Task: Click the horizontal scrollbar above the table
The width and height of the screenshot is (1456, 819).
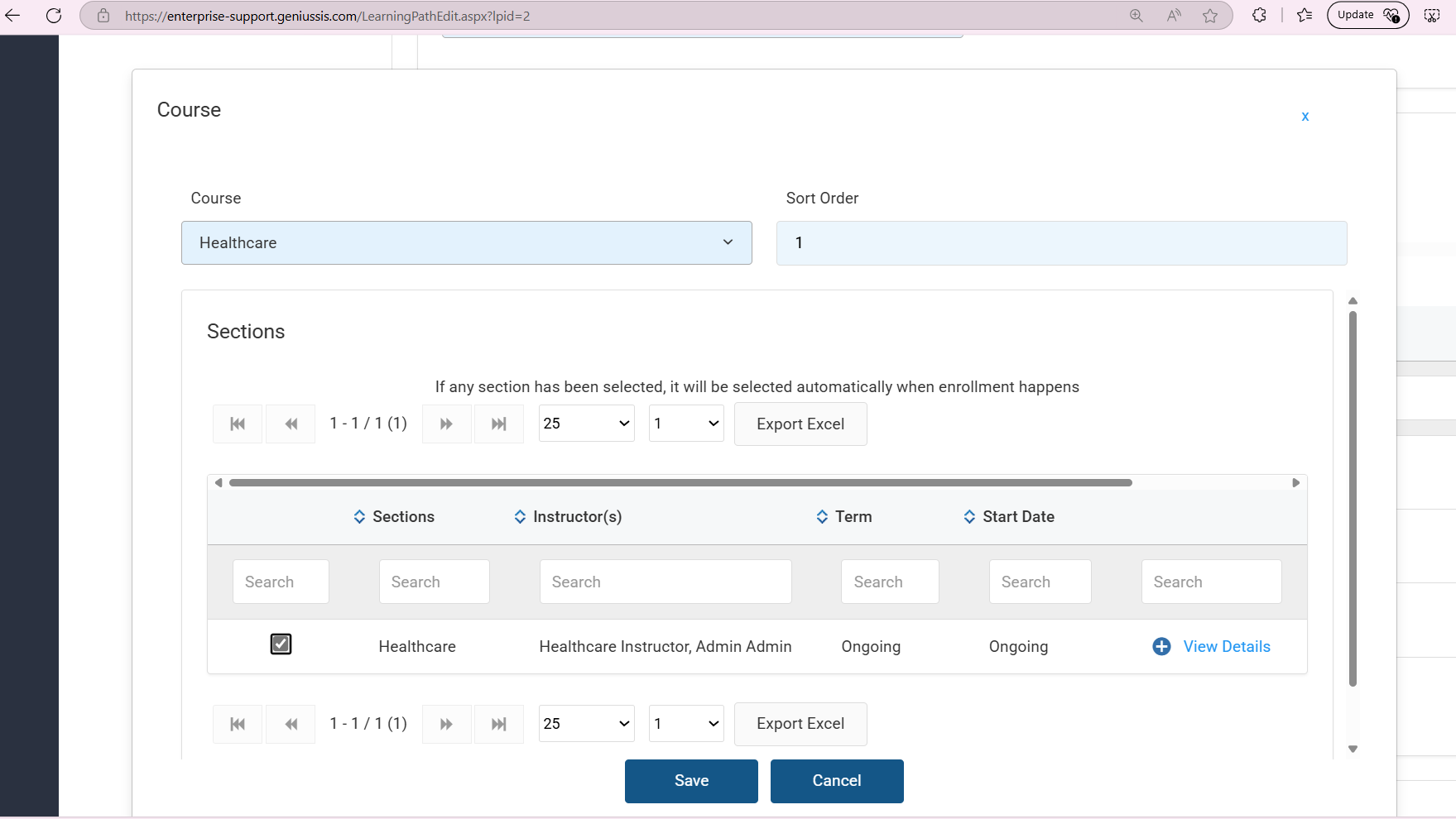Action: [680, 483]
